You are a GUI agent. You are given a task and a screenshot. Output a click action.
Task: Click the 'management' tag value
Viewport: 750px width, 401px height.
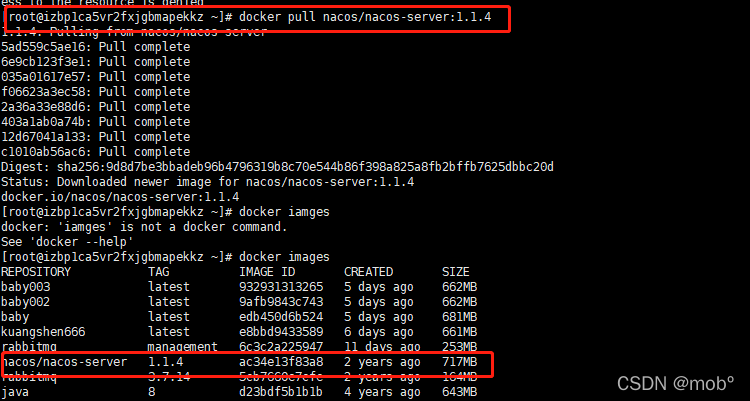click(183, 347)
